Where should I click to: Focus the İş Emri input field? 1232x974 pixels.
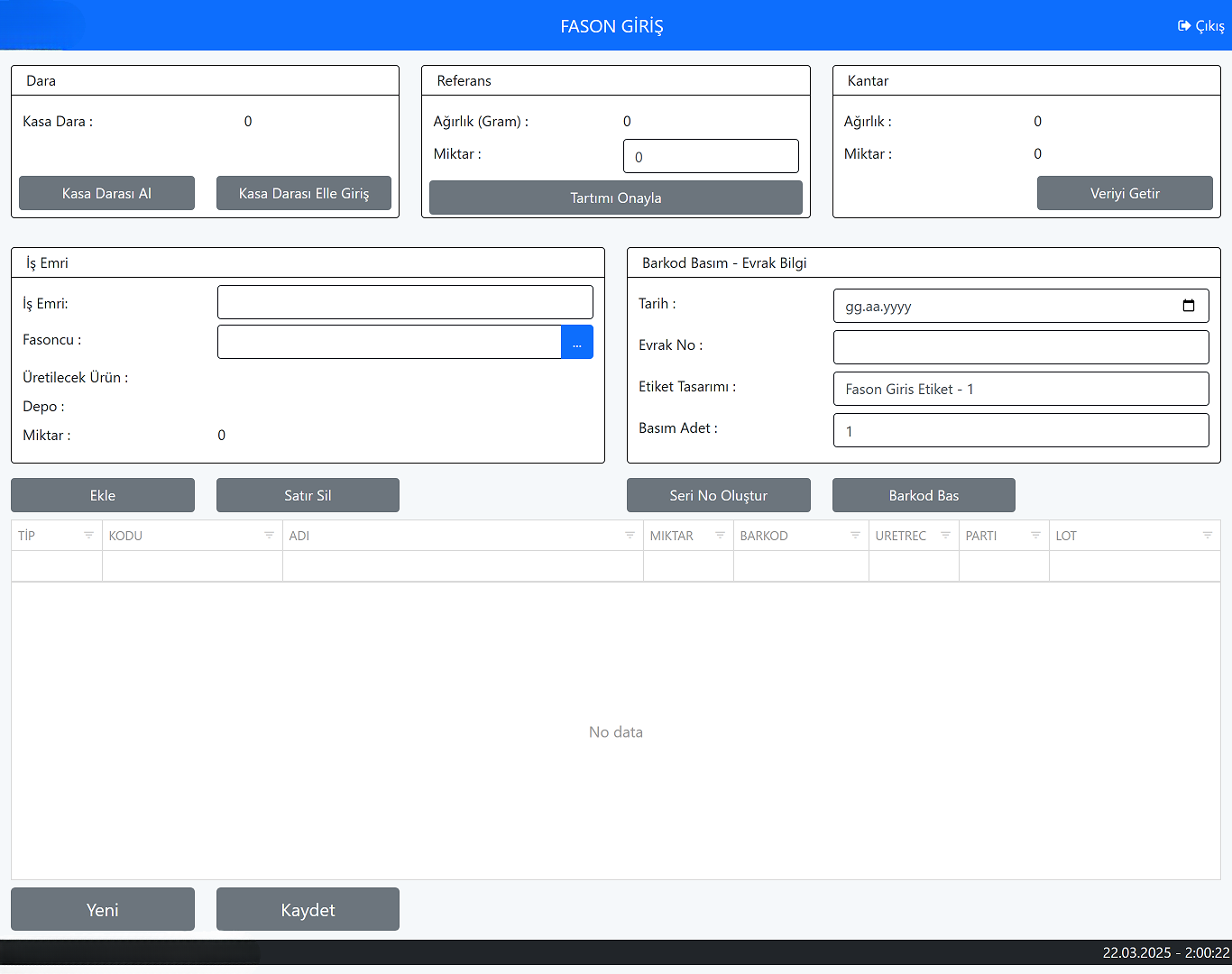(x=405, y=302)
